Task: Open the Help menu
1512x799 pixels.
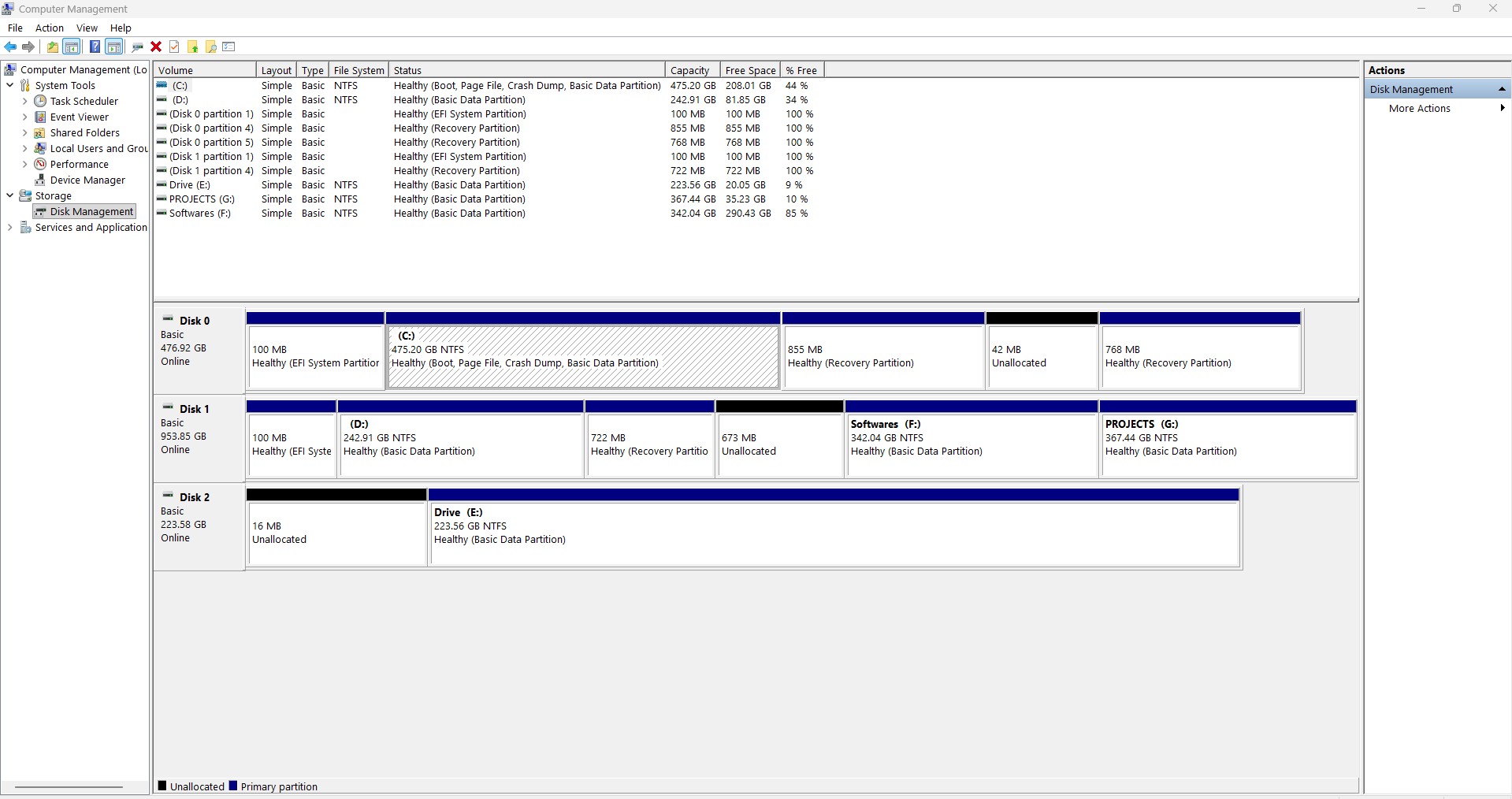Action: point(121,28)
